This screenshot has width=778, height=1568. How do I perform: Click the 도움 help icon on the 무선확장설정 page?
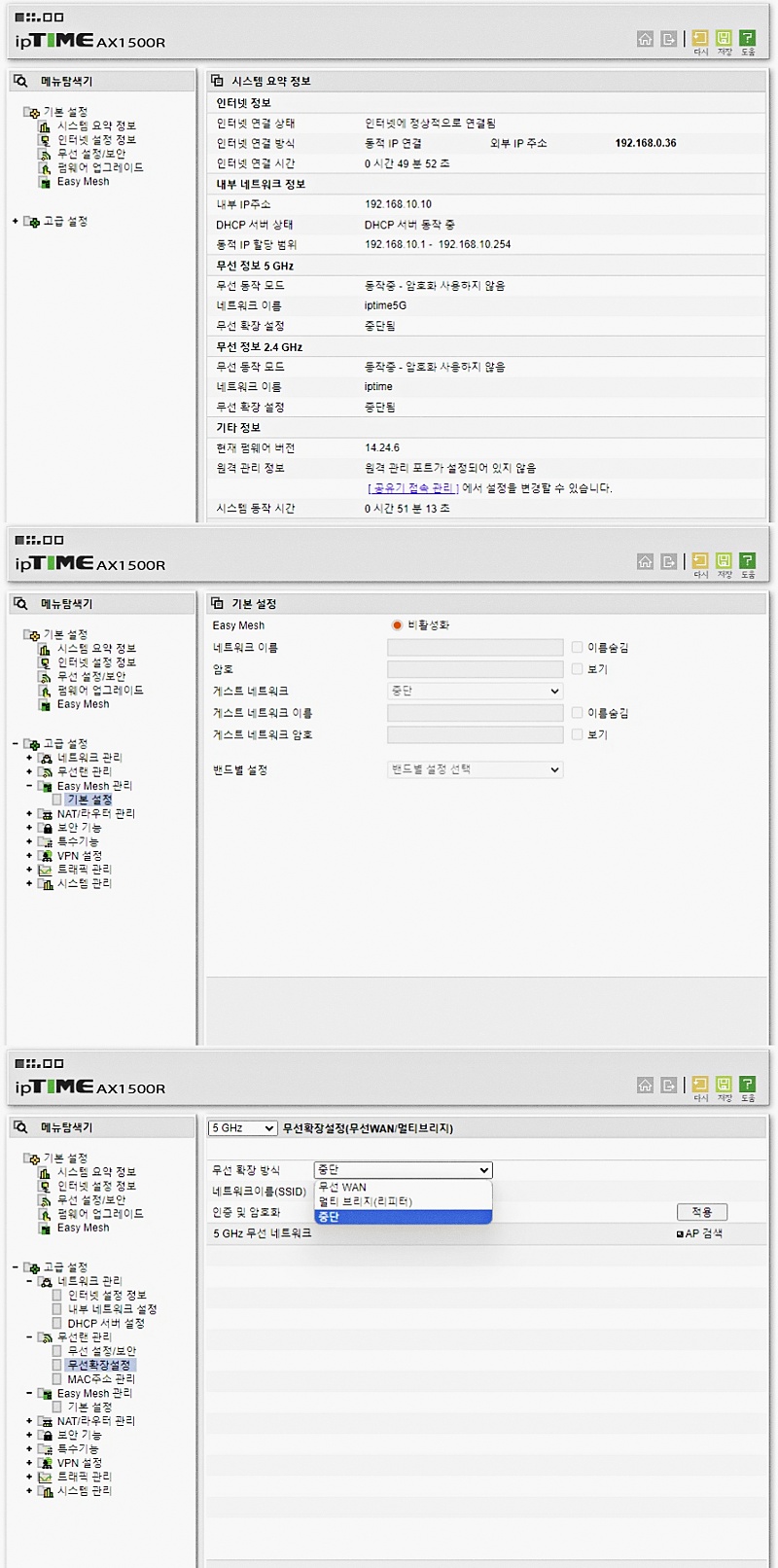pyautogui.click(x=747, y=1085)
